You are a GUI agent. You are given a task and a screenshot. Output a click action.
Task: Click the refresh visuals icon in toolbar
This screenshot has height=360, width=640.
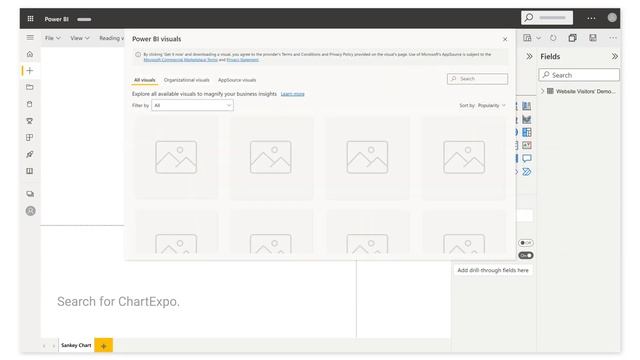click(553, 38)
